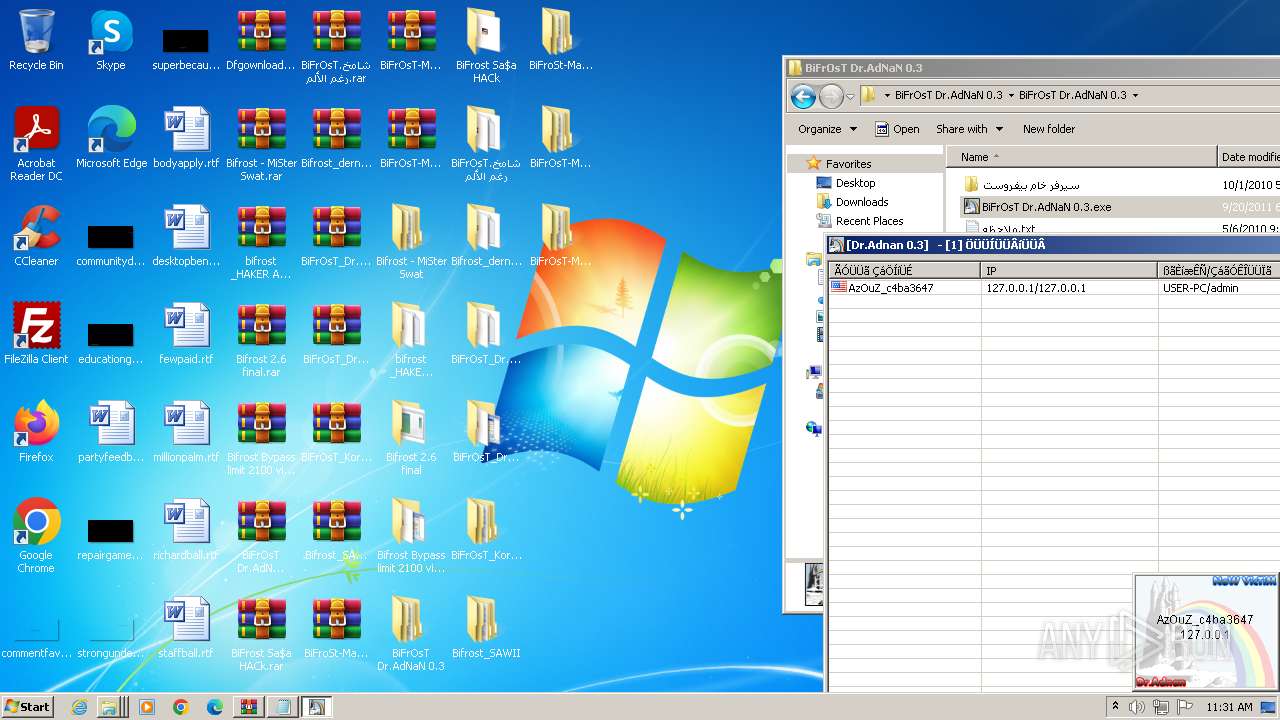Open the Organize dropdown menu
Screen dimensions: 1280x720
click(x=827, y=129)
